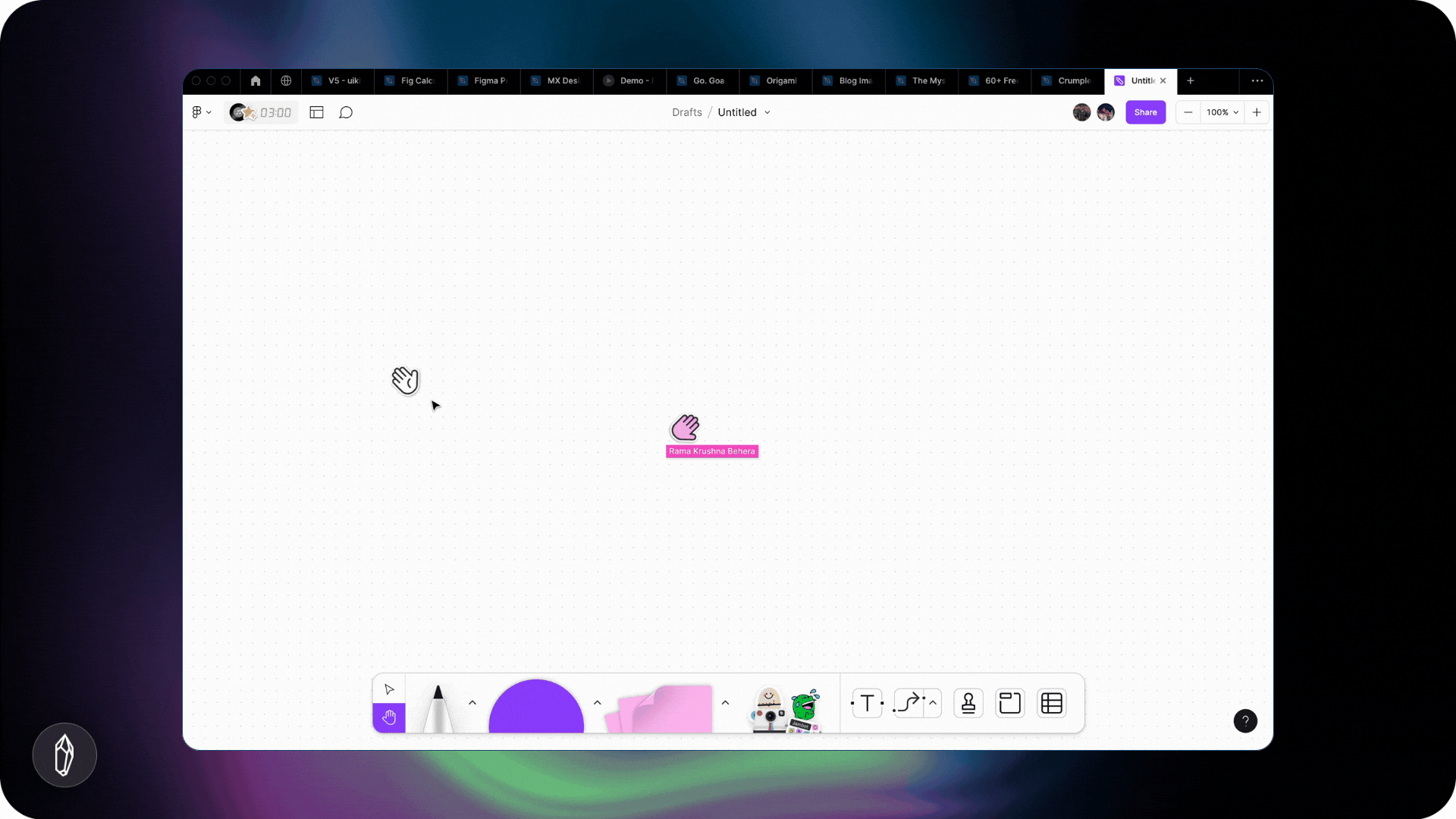Select the stamp tool
The image size is (1456, 819).
968,704
